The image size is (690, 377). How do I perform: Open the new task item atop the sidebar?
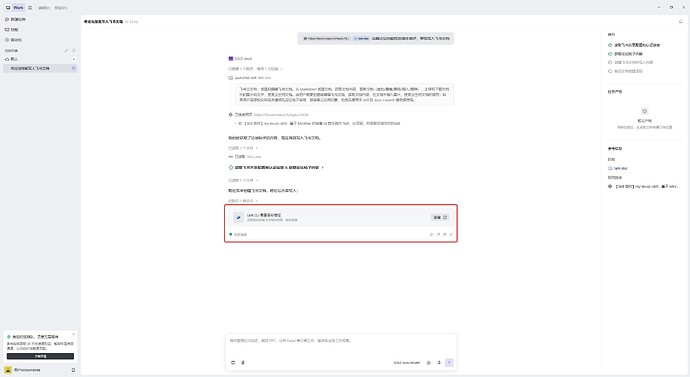coord(15,19)
